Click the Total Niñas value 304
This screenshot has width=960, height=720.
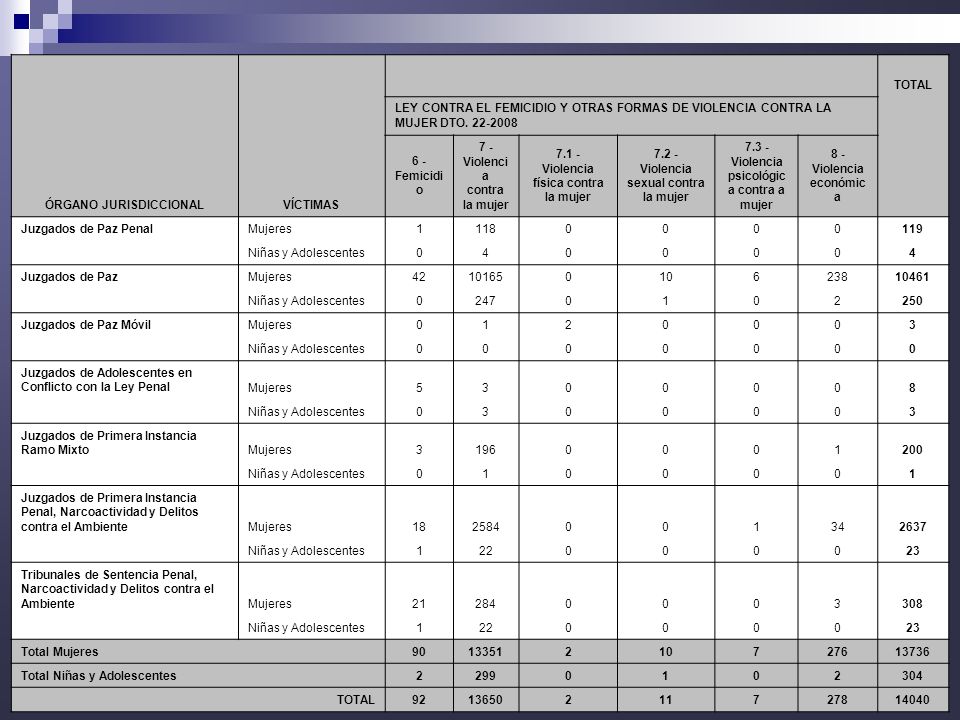[x=912, y=676]
